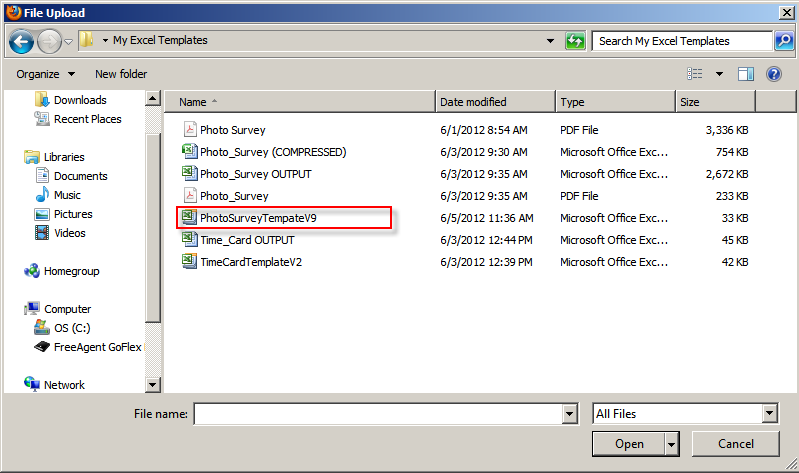
Task: Open Documents library in the sidebar
Action: click(71, 176)
